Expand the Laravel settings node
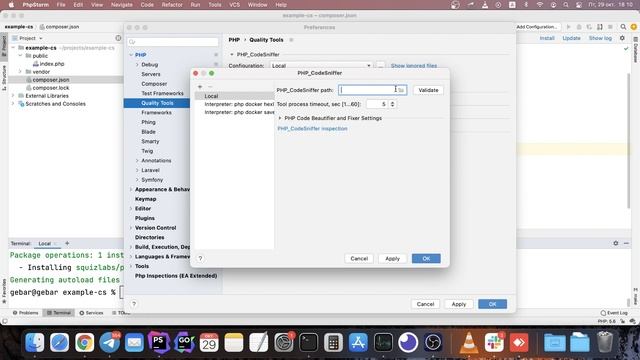640x360 pixels. click(x=137, y=170)
